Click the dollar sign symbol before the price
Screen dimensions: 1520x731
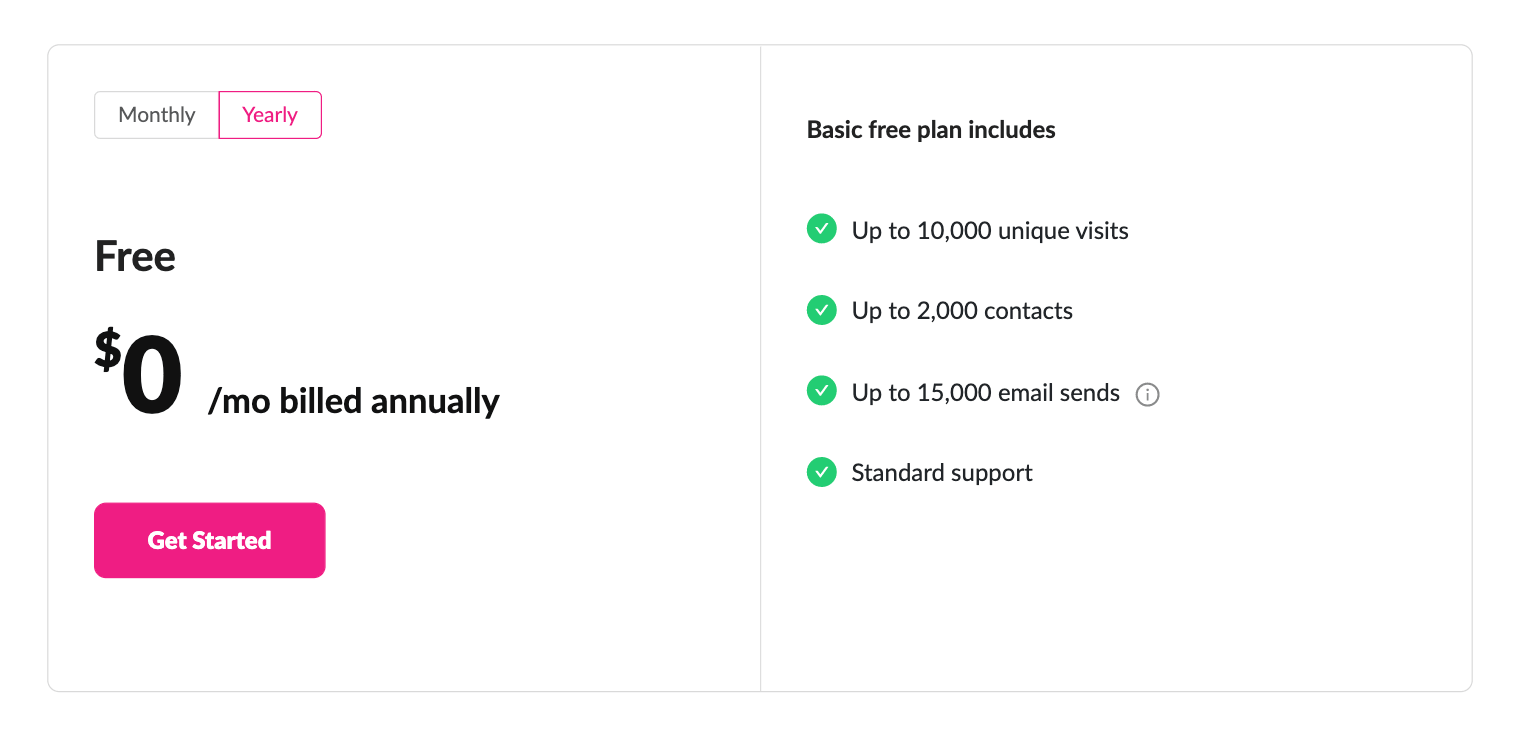(x=107, y=351)
